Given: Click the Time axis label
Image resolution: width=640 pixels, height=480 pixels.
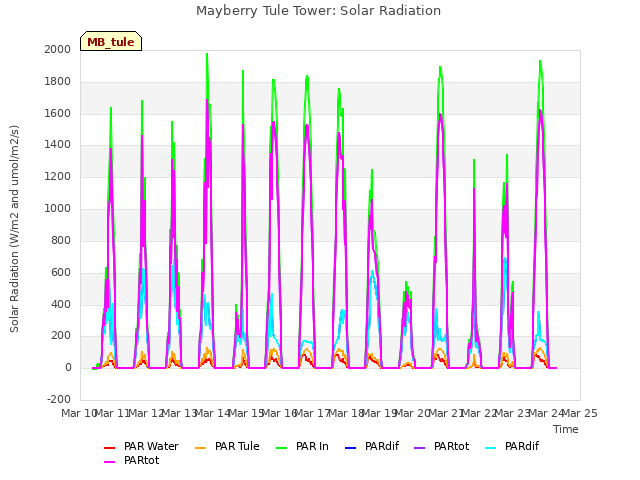Looking at the screenshot, I should click(x=566, y=429).
